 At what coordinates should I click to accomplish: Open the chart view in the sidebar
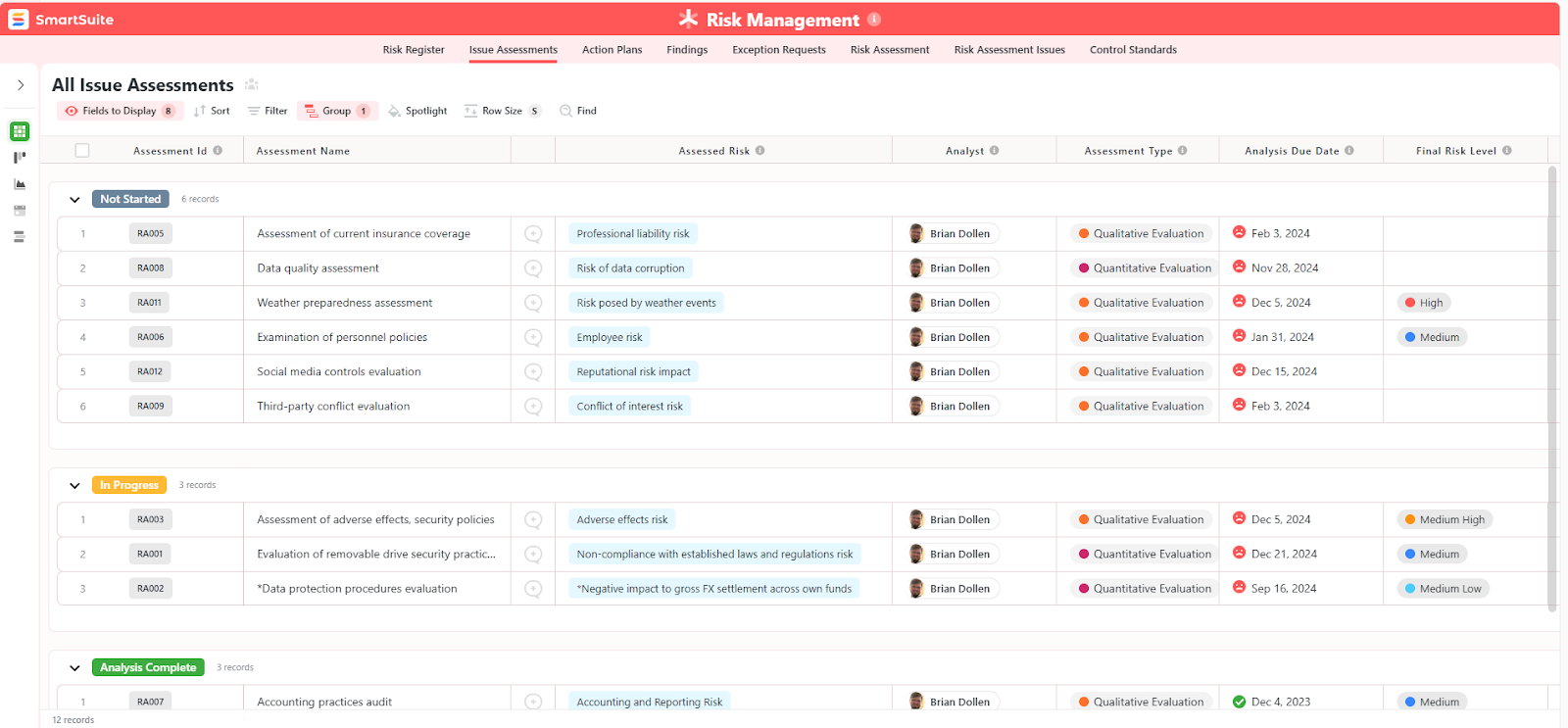[20, 184]
